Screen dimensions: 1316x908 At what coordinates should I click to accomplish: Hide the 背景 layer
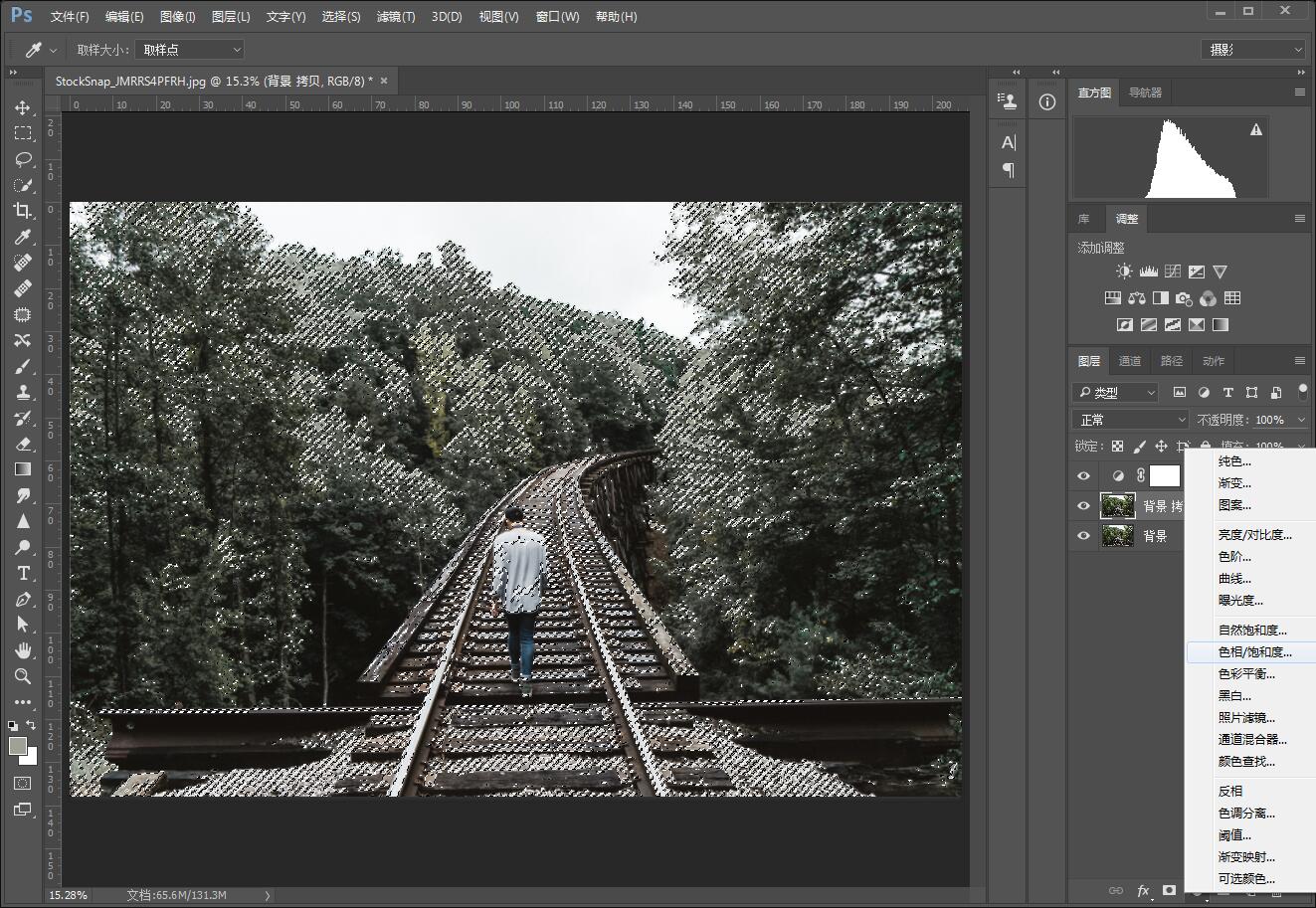[x=1083, y=536]
